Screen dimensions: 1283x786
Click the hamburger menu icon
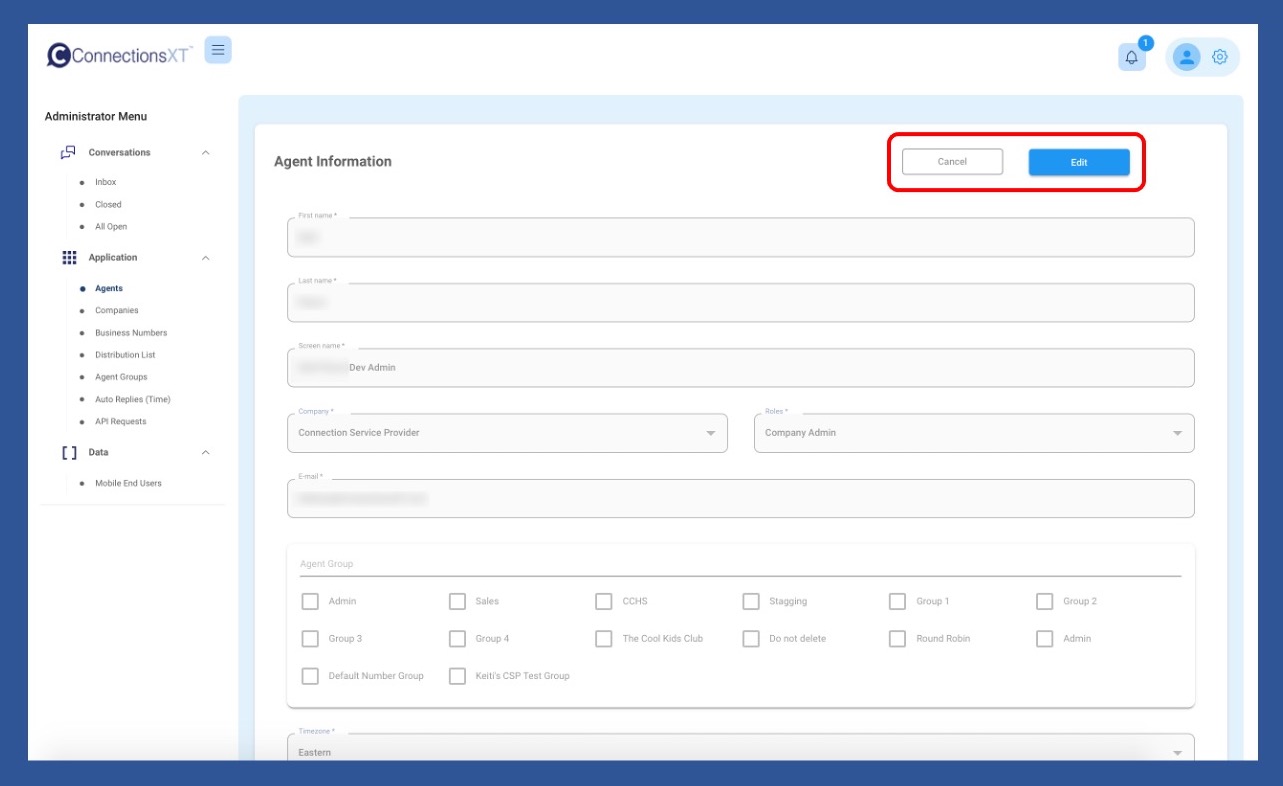click(x=218, y=50)
